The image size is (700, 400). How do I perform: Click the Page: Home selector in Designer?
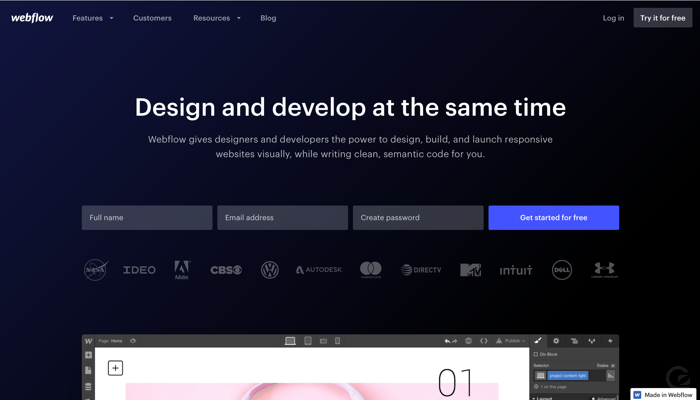pyautogui.click(x=110, y=341)
